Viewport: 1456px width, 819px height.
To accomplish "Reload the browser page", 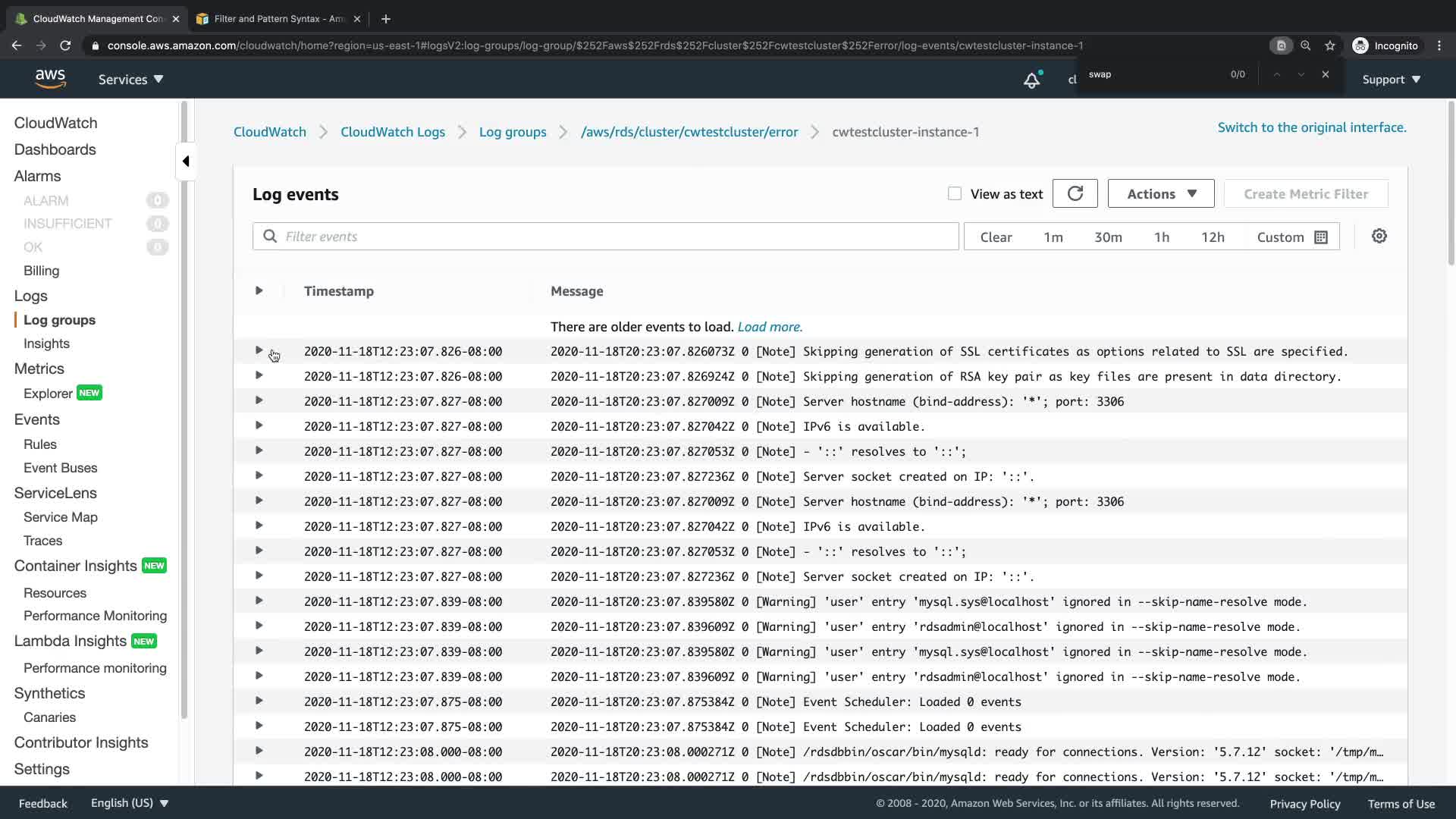I will coord(65,45).
